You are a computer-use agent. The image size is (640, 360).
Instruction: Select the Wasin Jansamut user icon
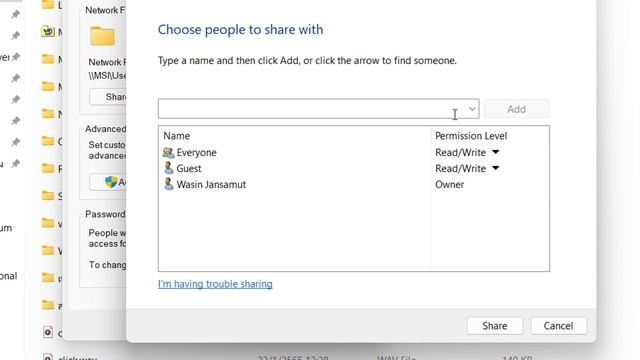168,184
